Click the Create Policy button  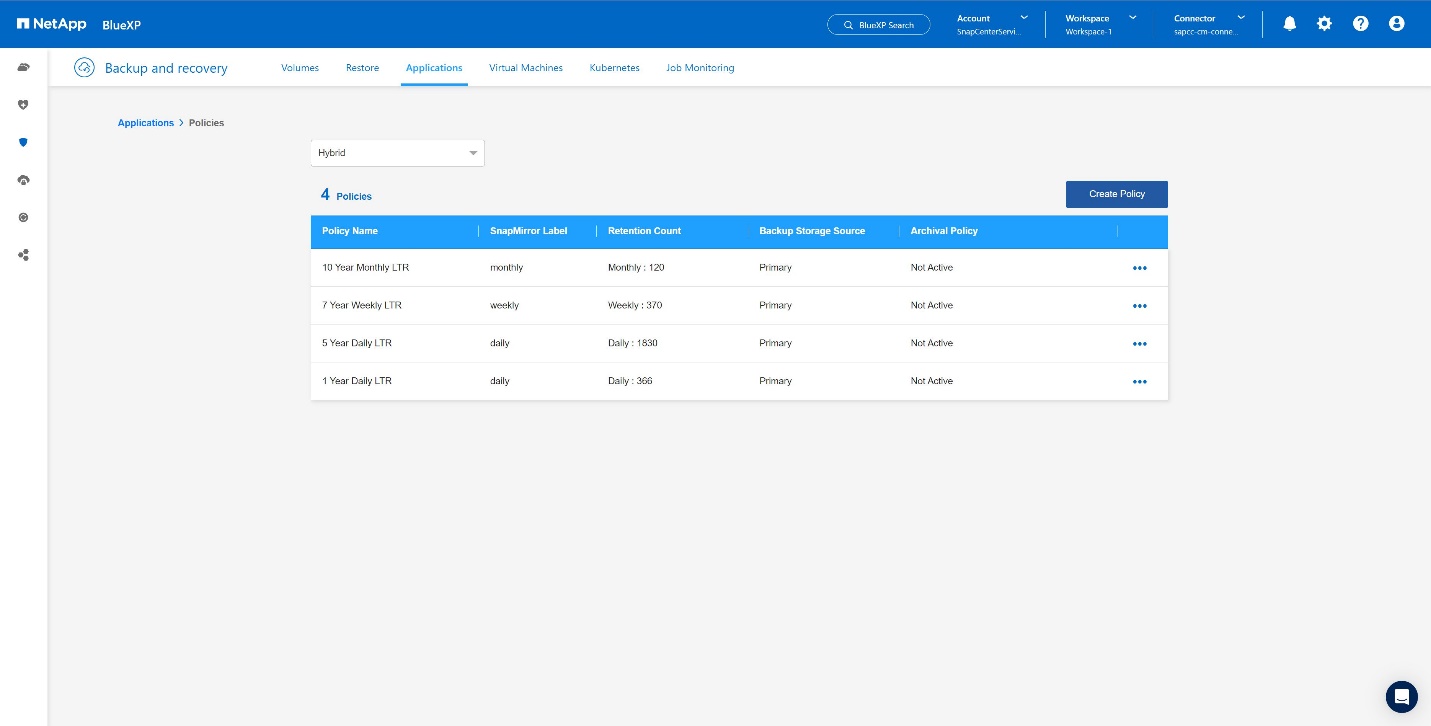[x=1116, y=194]
